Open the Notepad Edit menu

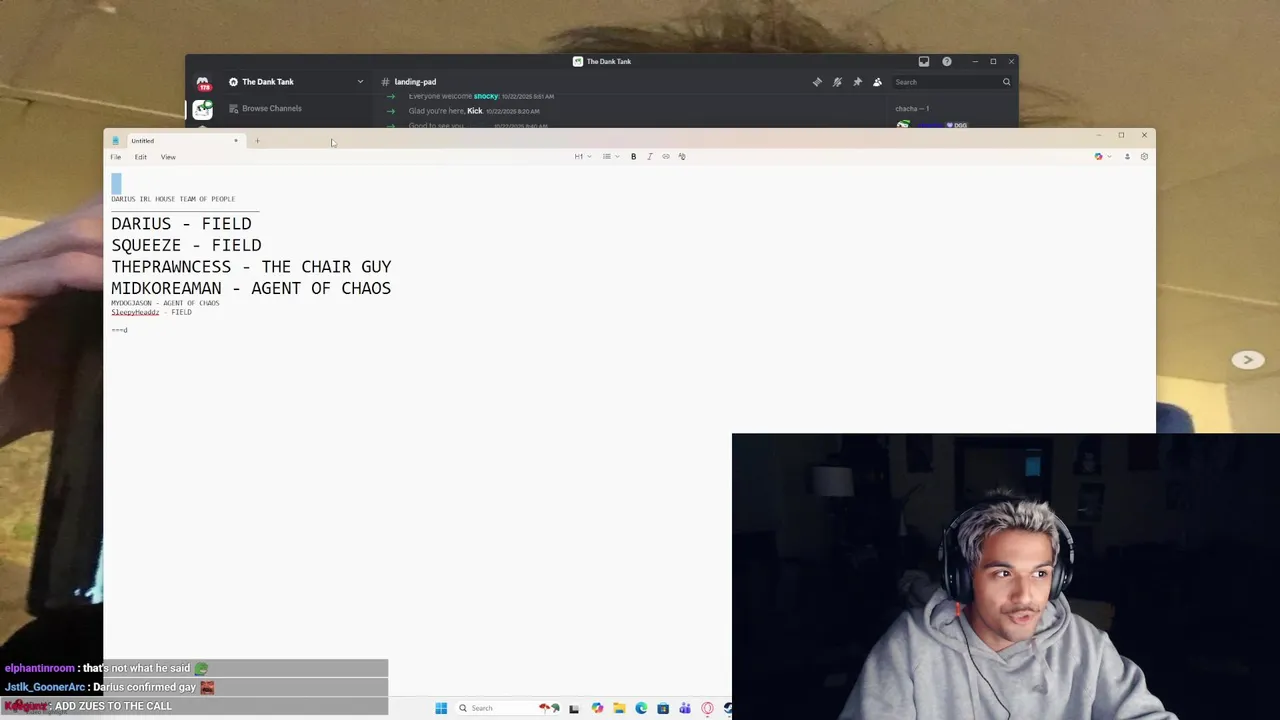tap(141, 157)
